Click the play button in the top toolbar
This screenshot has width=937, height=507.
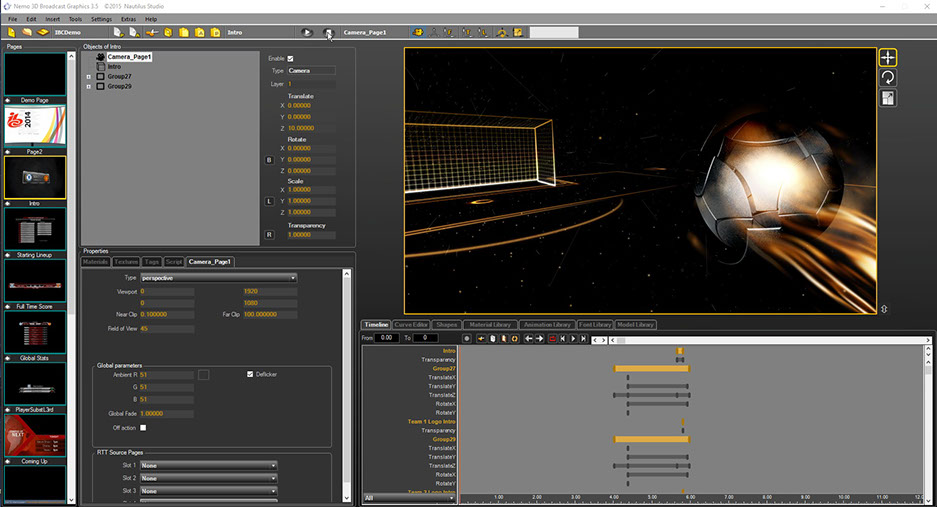click(307, 32)
